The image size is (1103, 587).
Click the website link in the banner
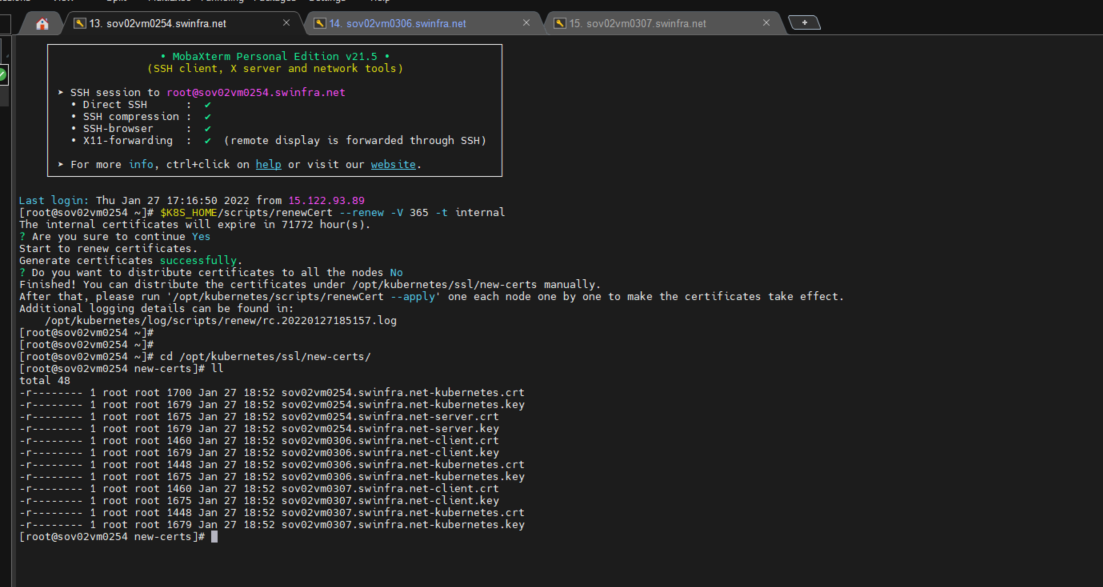(394, 164)
